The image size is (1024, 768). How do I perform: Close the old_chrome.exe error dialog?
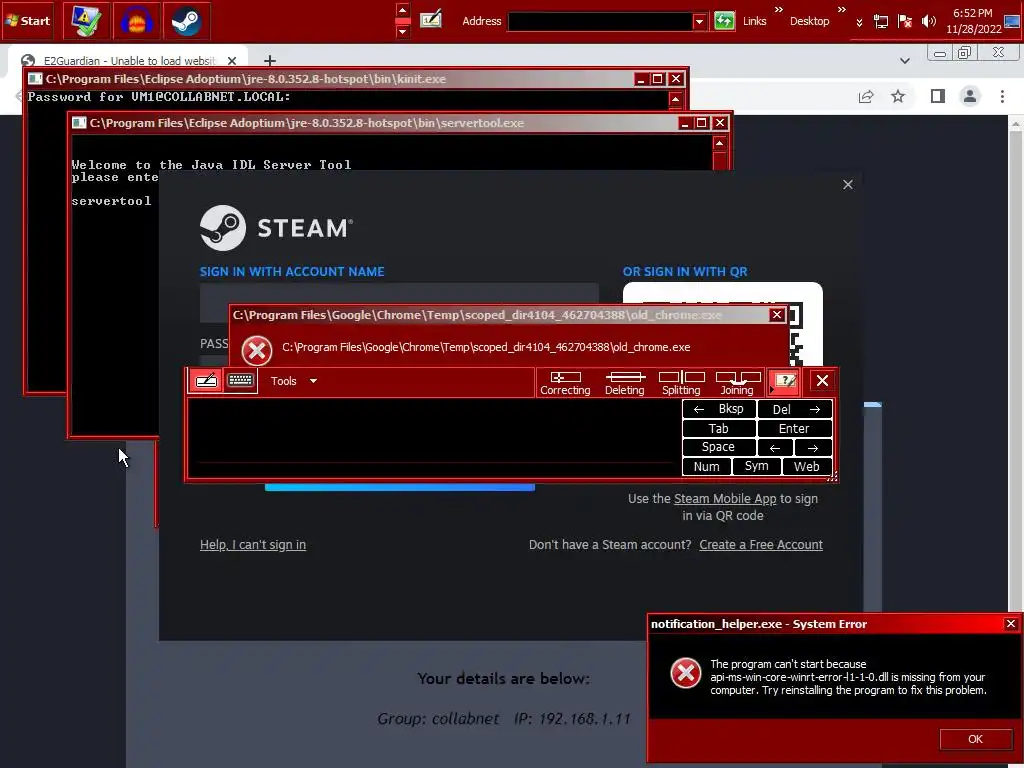pos(776,315)
